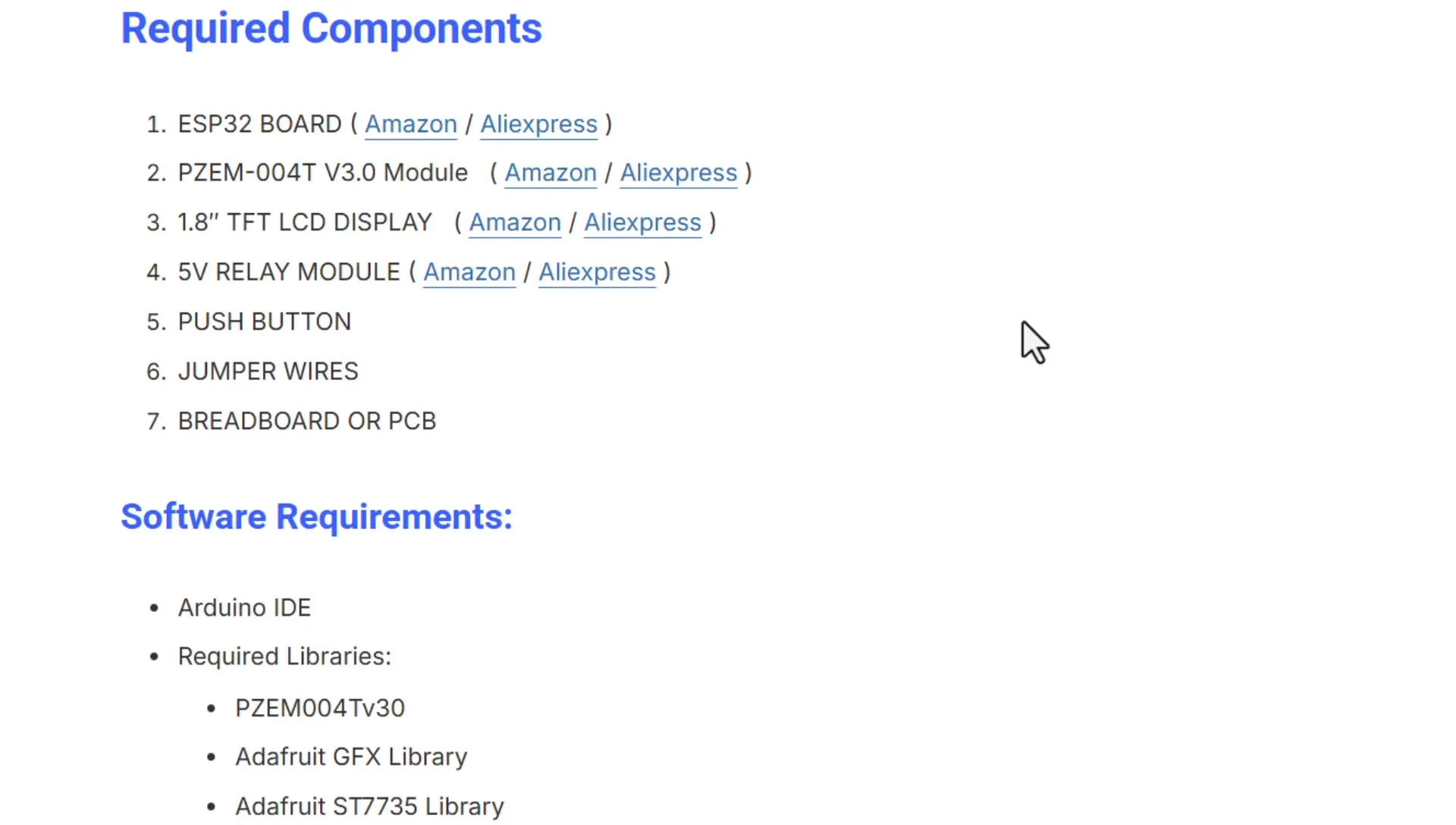Open the Aliexpress link for ESP32 BOARD
The width and height of the screenshot is (1456, 825).
pos(539,124)
